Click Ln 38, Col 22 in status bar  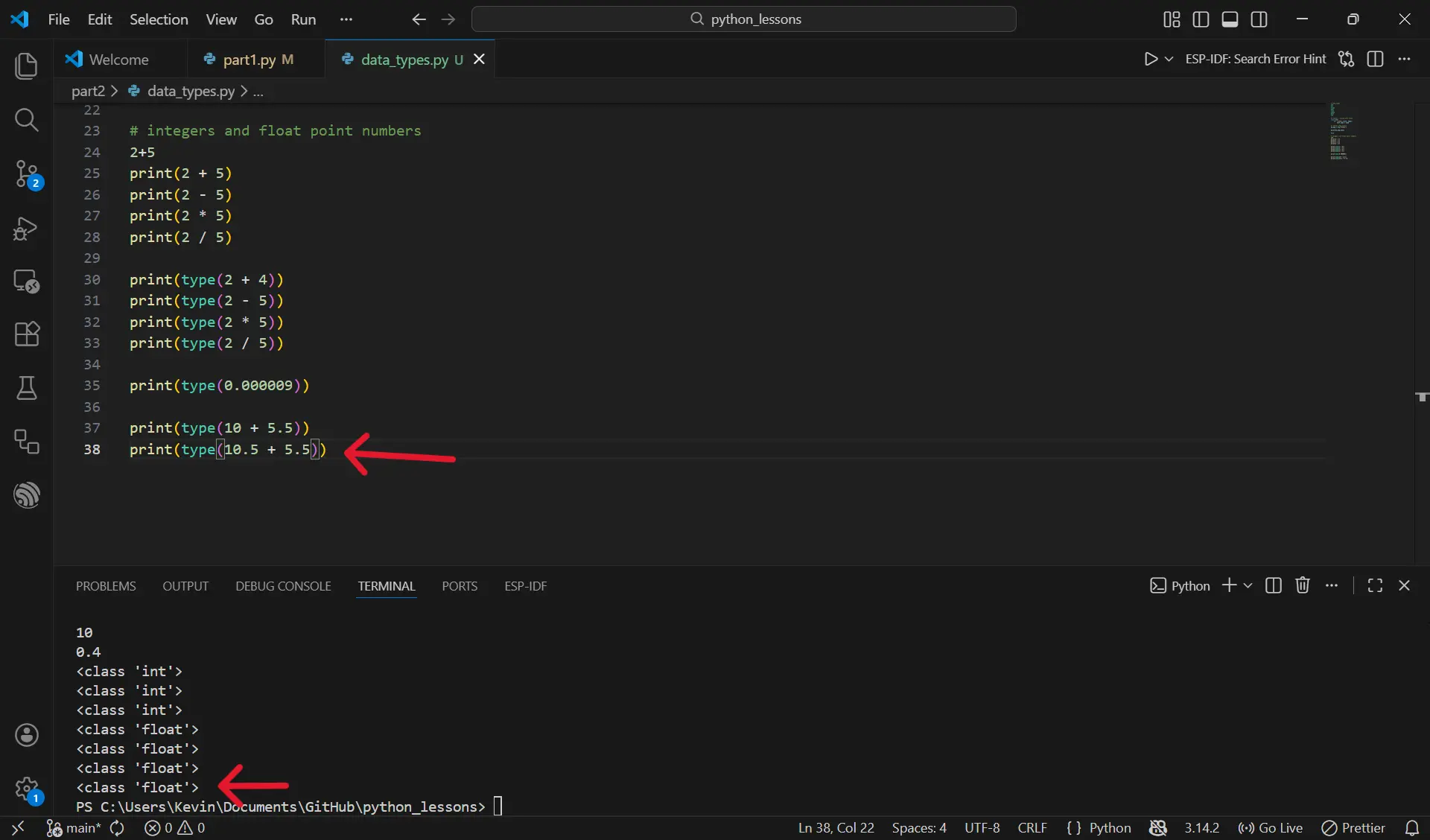point(836,828)
